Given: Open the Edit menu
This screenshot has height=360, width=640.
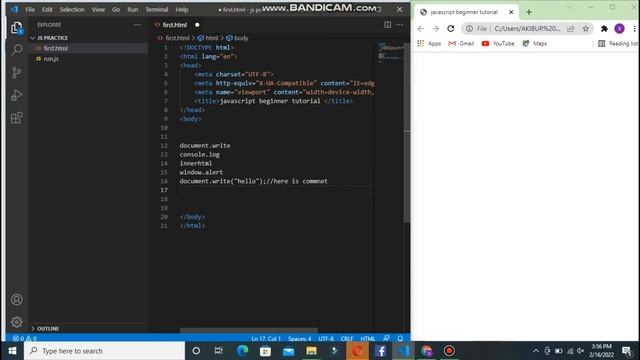Looking at the screenshot, I should point(47,9).
